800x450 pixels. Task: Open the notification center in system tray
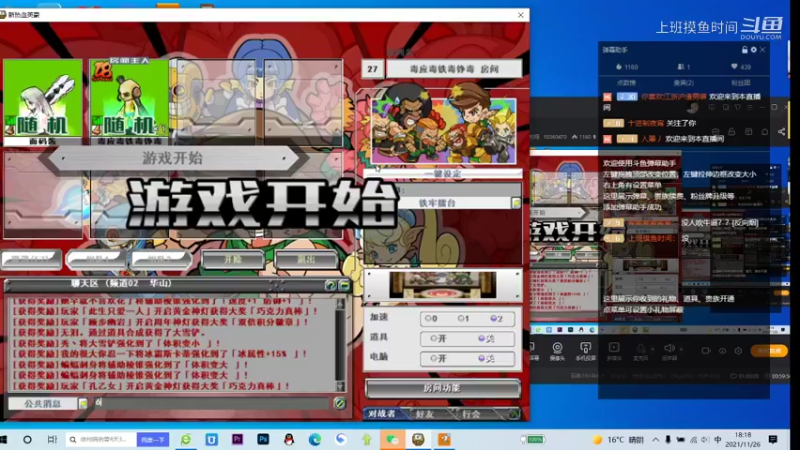click(773, 439)
